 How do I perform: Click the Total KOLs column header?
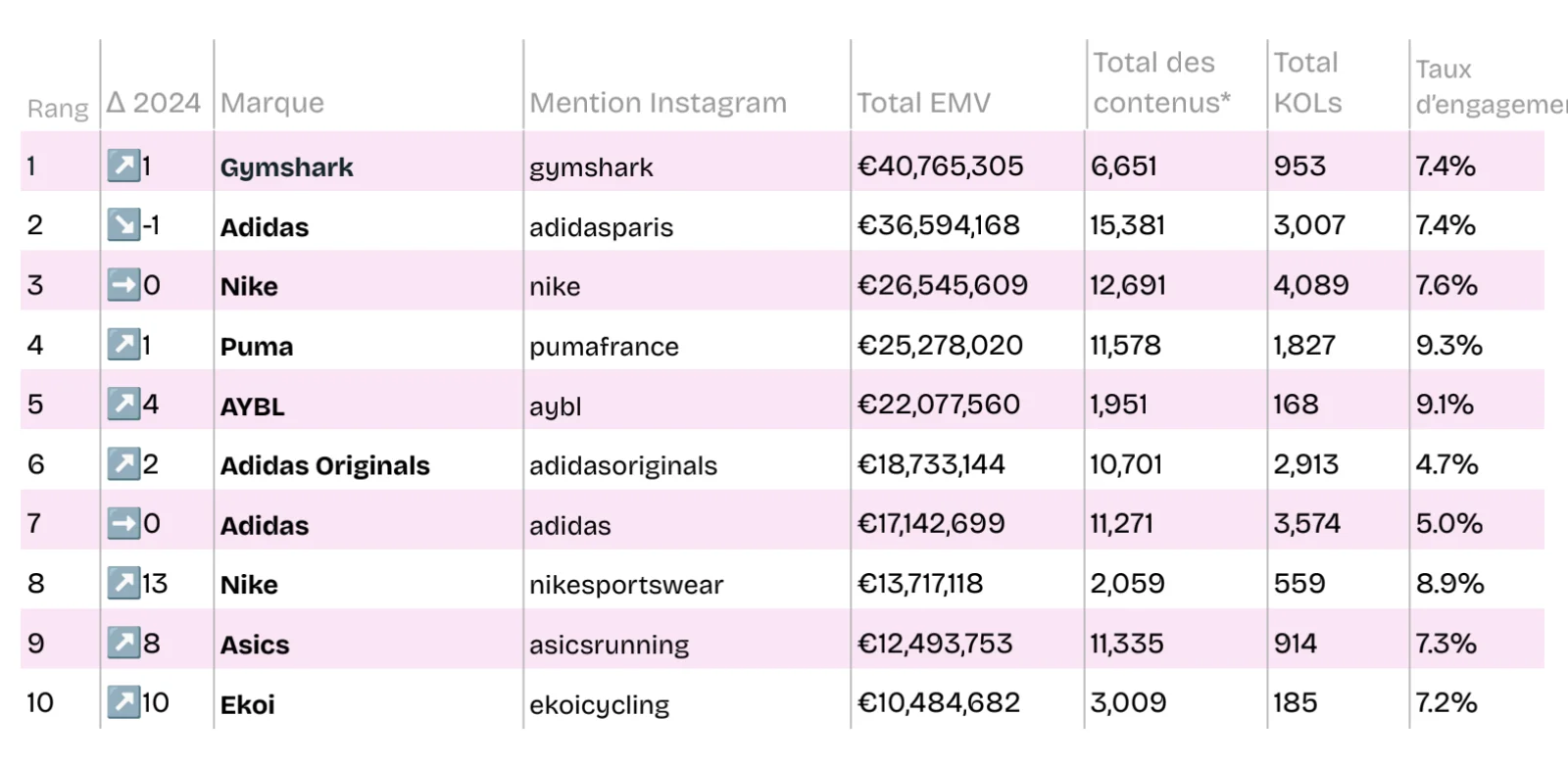click(1307, 83)
